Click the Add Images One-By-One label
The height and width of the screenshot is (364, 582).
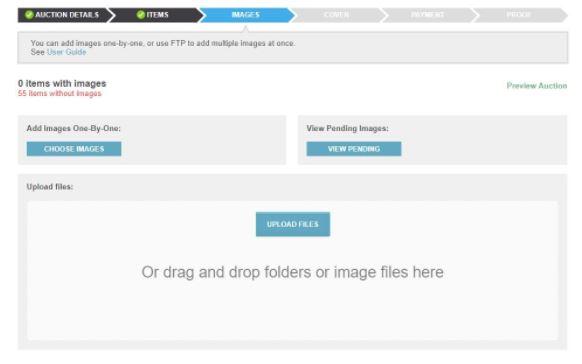(x=73, y=128)
